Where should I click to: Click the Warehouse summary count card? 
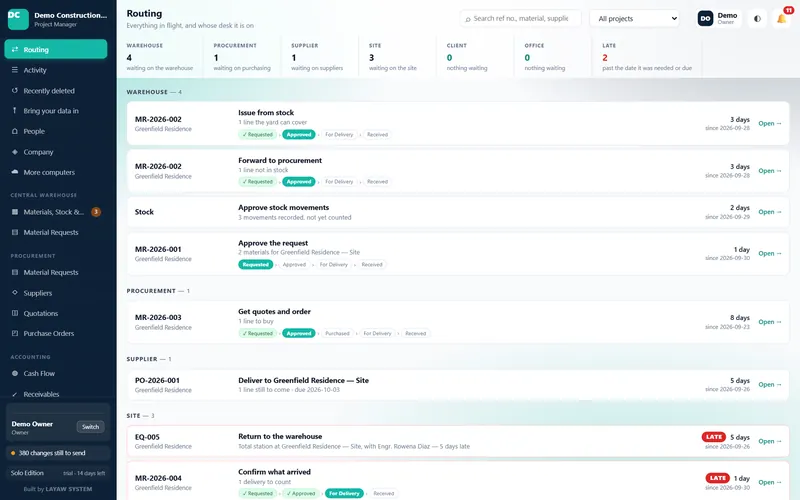click(x=160, y=57)
